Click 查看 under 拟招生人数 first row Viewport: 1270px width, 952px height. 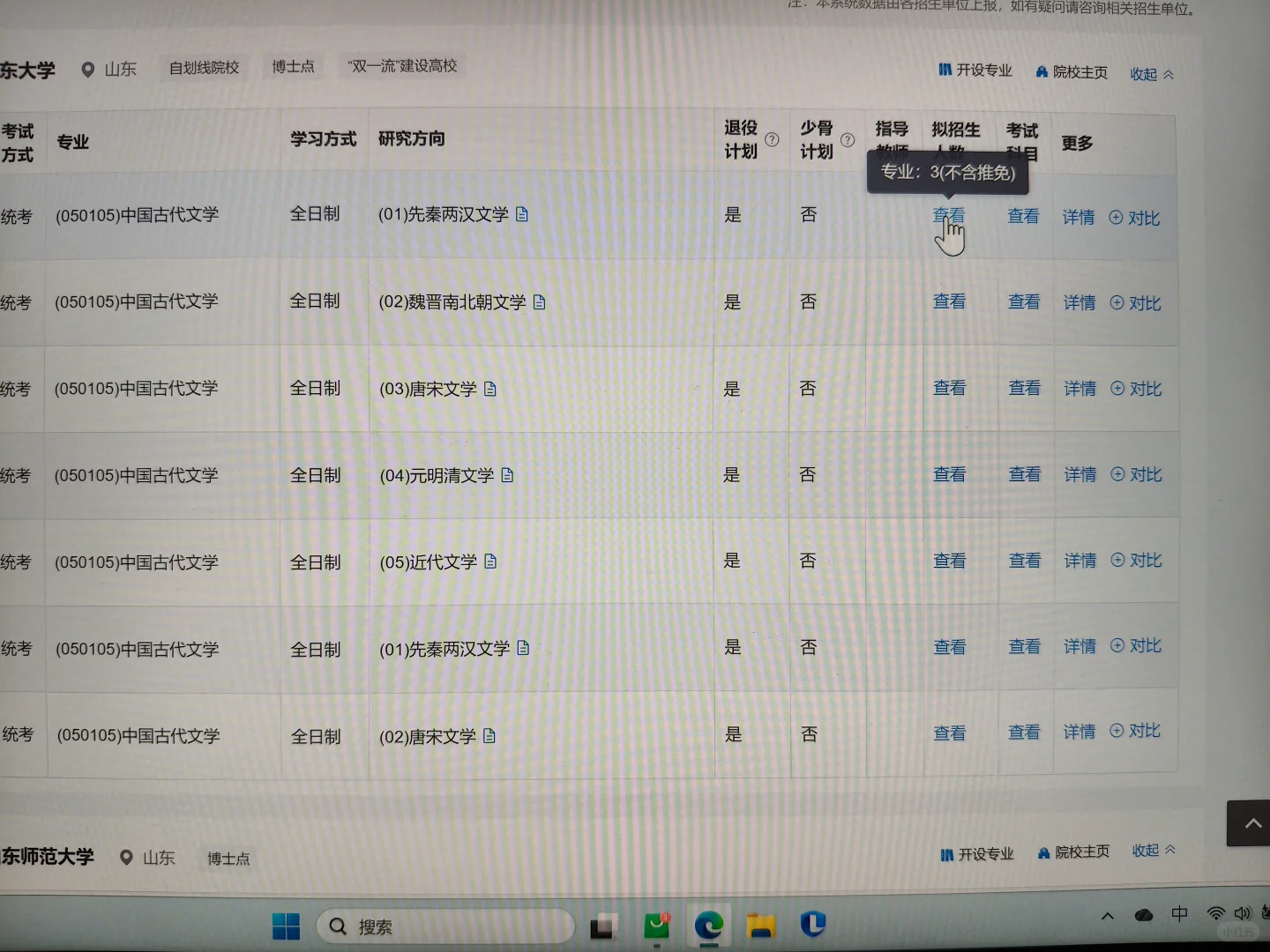tap(949, 214)
